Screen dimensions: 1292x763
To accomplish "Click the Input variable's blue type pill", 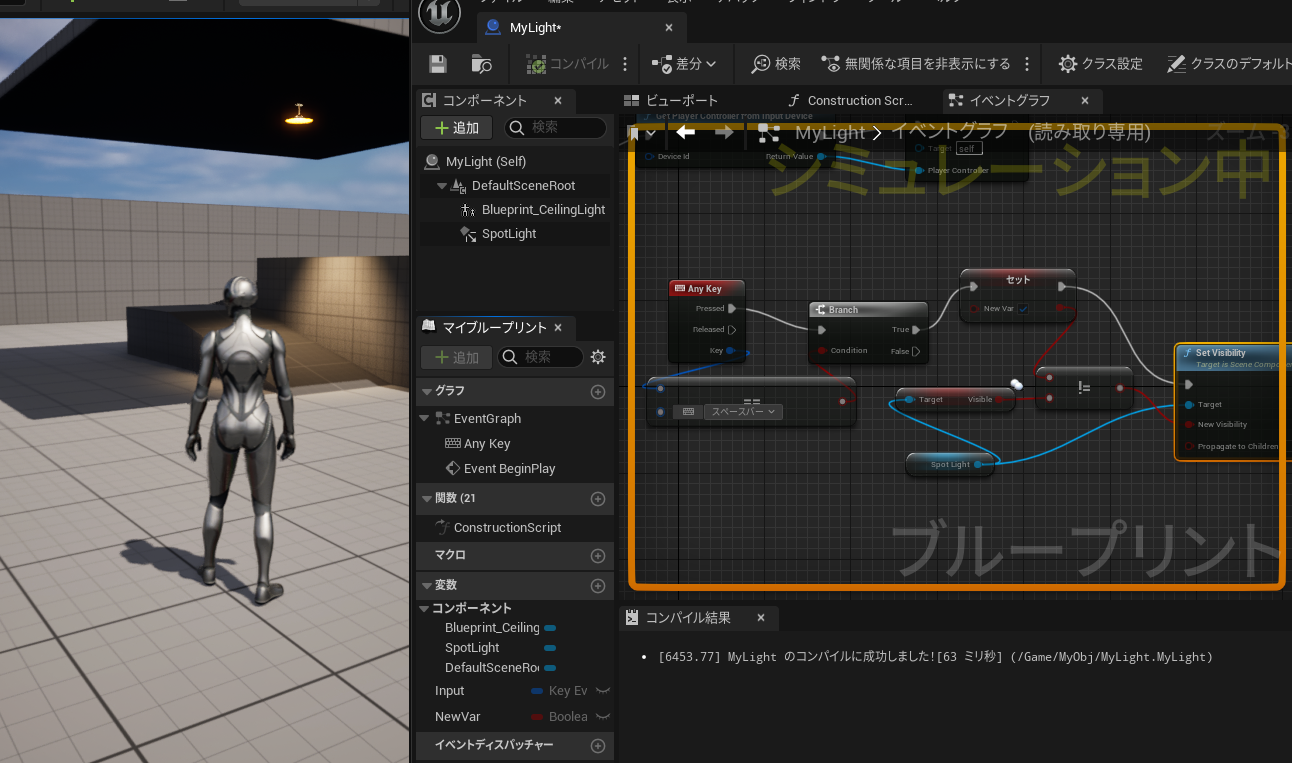I will [538, 691].
